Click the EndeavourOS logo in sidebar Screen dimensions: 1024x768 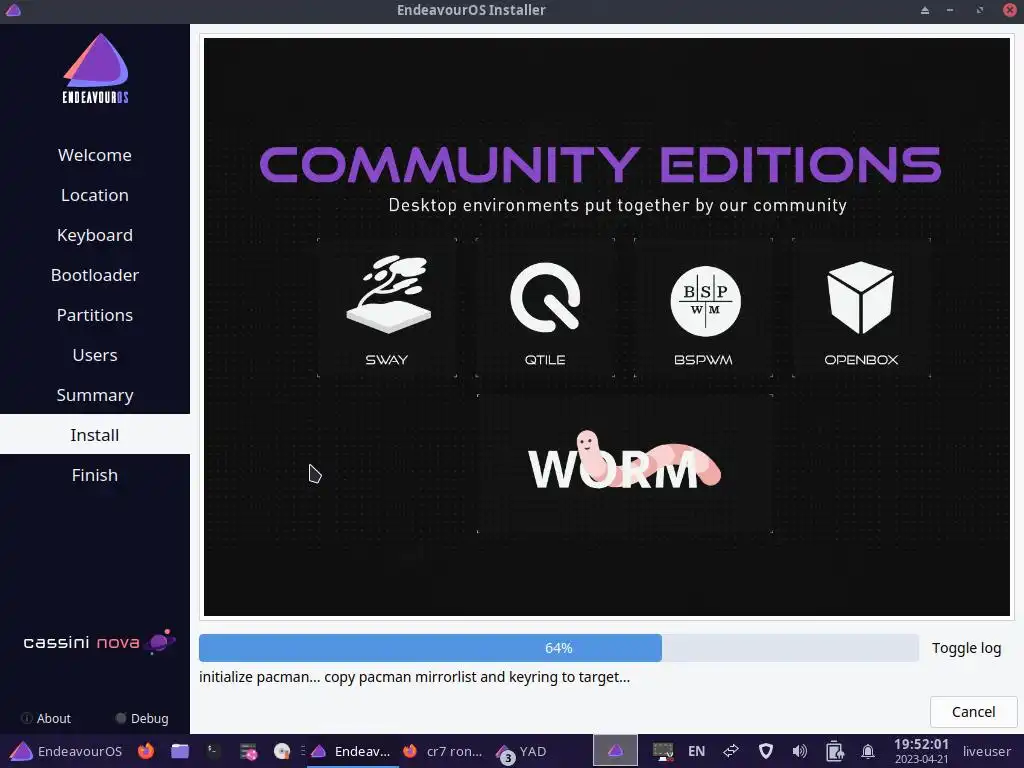95,69
